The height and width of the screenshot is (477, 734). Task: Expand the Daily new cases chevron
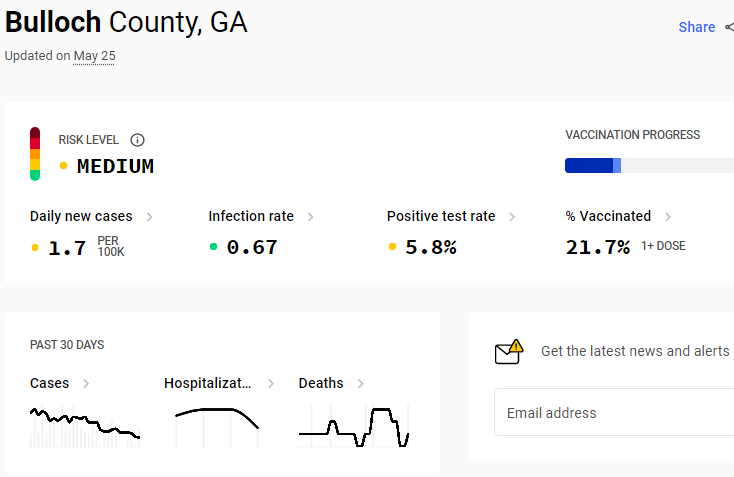click(x=149, y=217)
